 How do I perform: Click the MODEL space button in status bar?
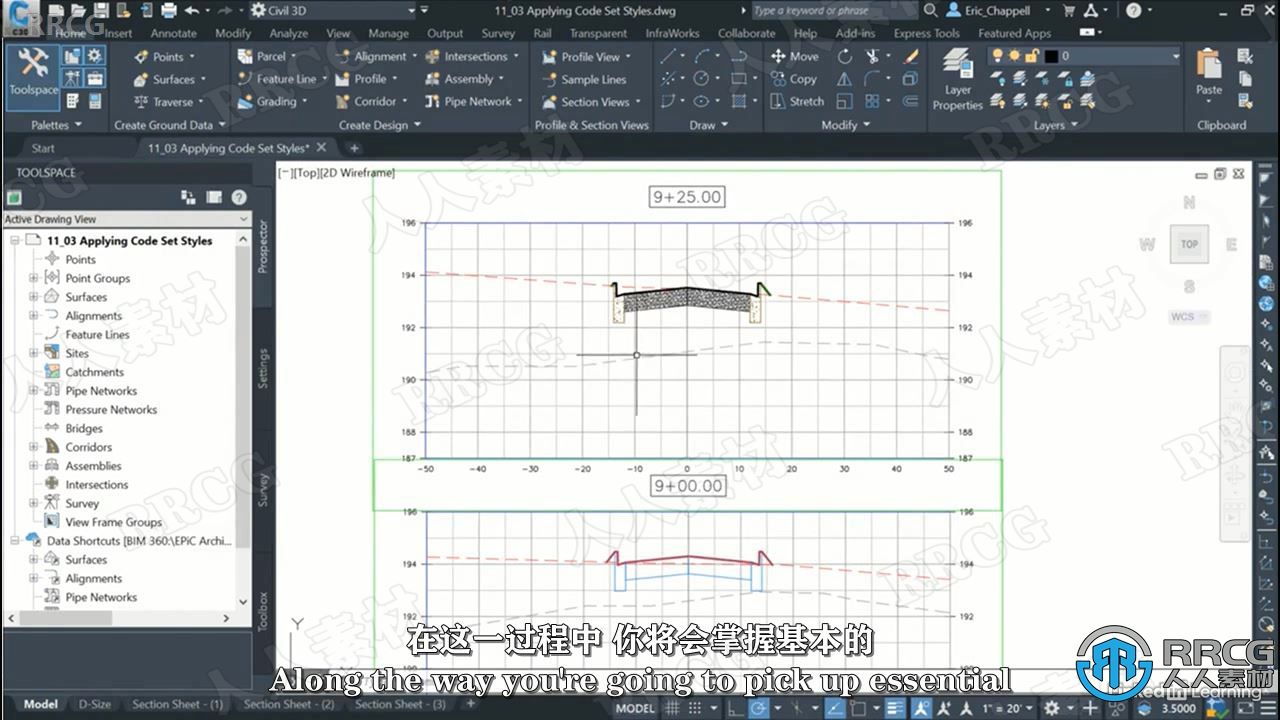(635, 708)
